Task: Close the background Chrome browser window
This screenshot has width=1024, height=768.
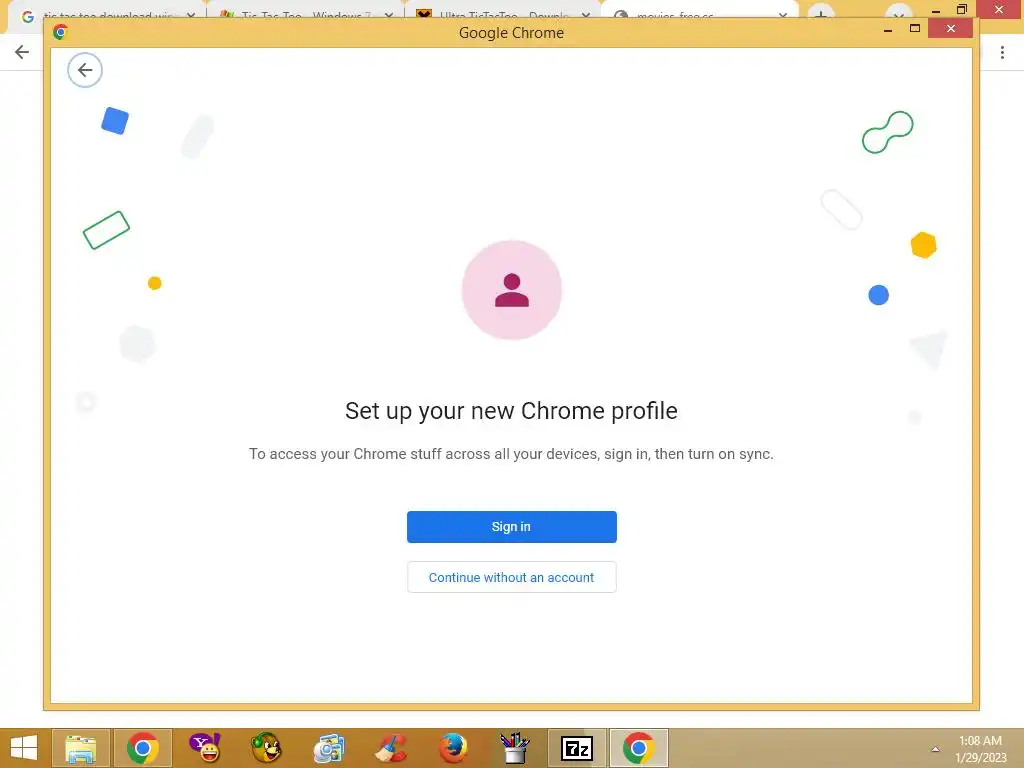Action: 999,10
